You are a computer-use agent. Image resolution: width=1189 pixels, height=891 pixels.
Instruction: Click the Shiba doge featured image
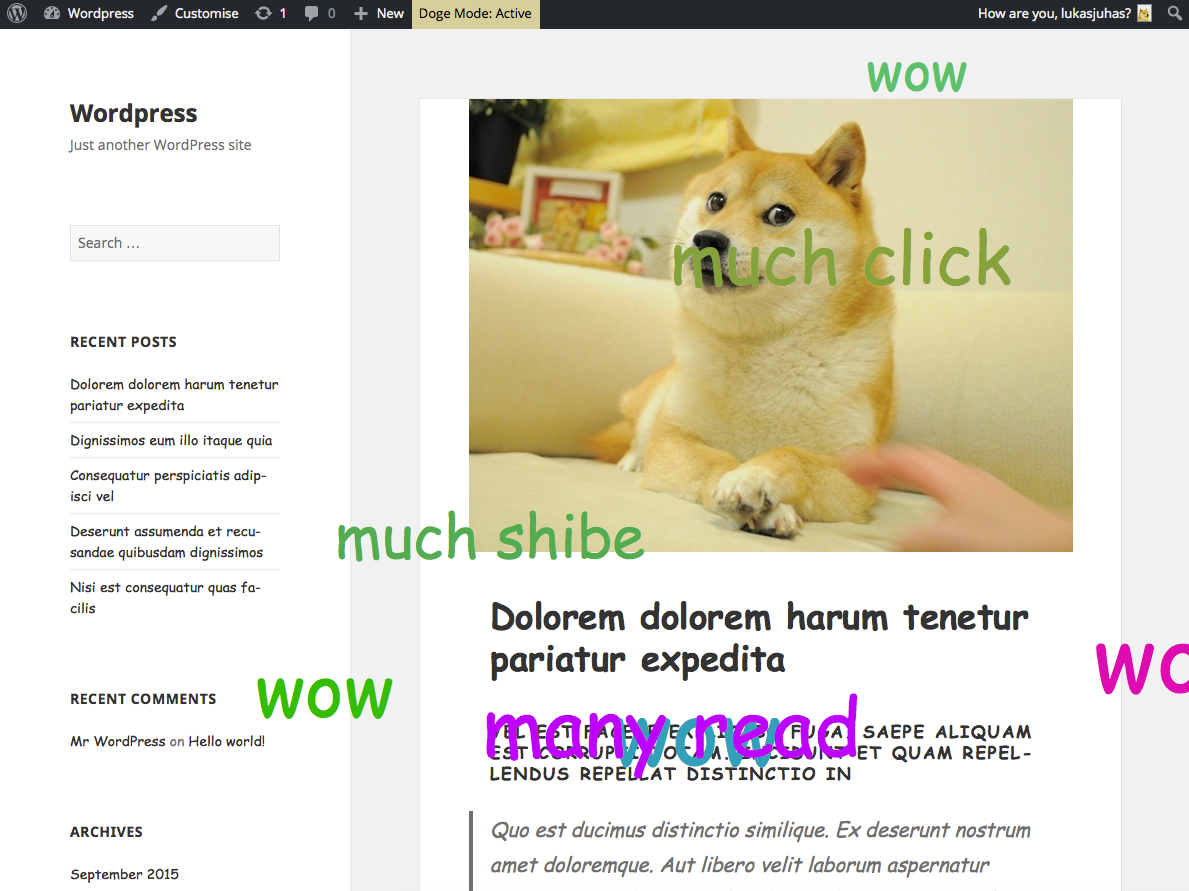770,325
